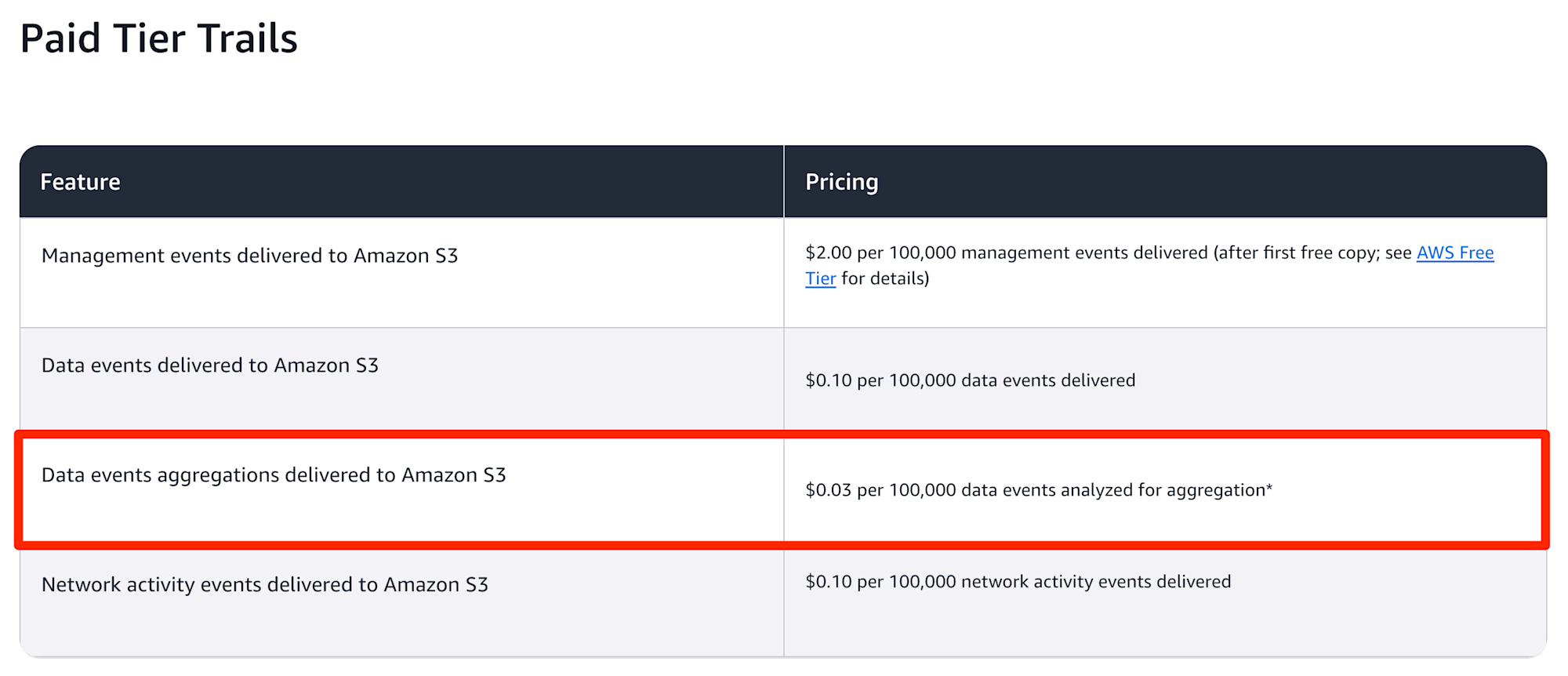Open the AWS Free Tier link

click(x=1454, y=253)
